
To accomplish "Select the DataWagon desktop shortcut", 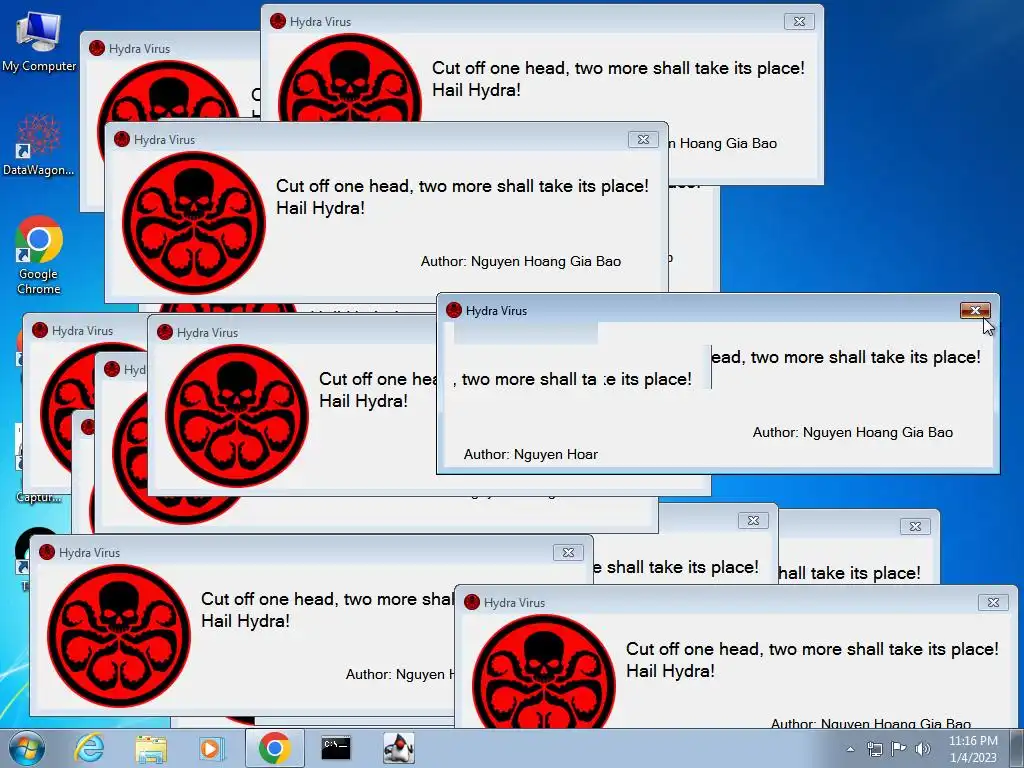I will [39, 145].
